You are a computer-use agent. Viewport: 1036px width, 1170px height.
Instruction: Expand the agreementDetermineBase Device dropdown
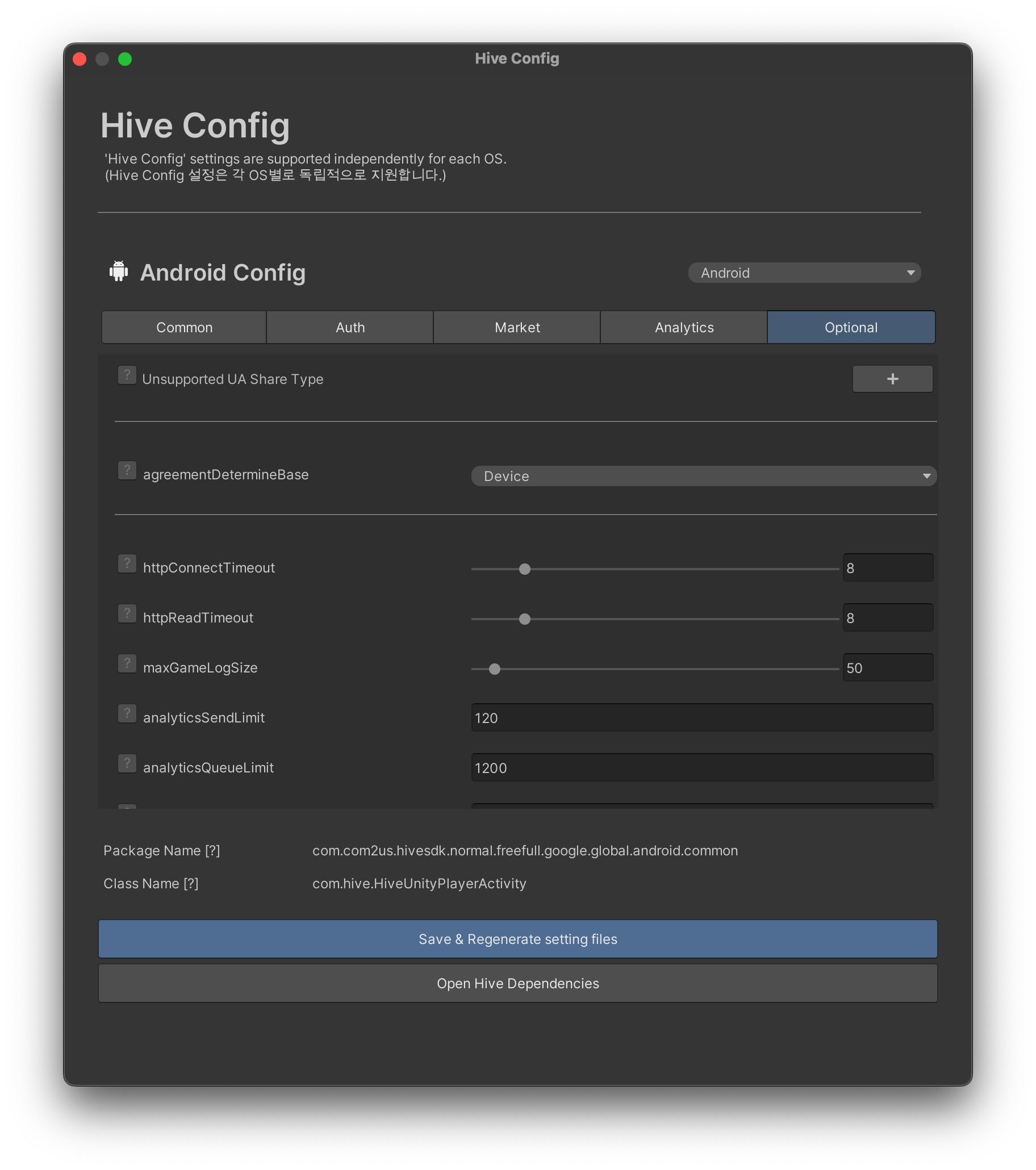(703, 477)
